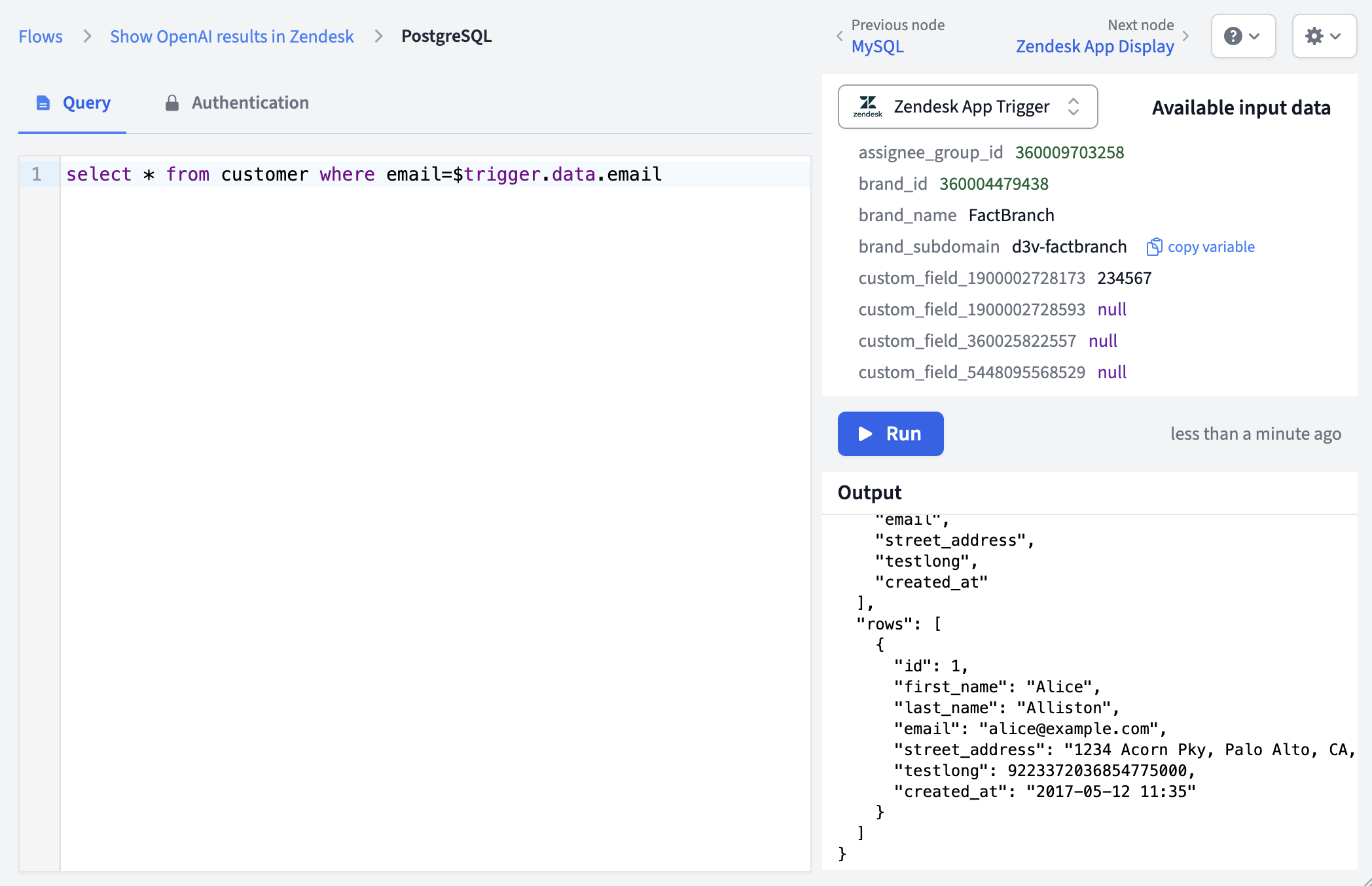Click the page resize handle at the corner

click(1367, 881)
